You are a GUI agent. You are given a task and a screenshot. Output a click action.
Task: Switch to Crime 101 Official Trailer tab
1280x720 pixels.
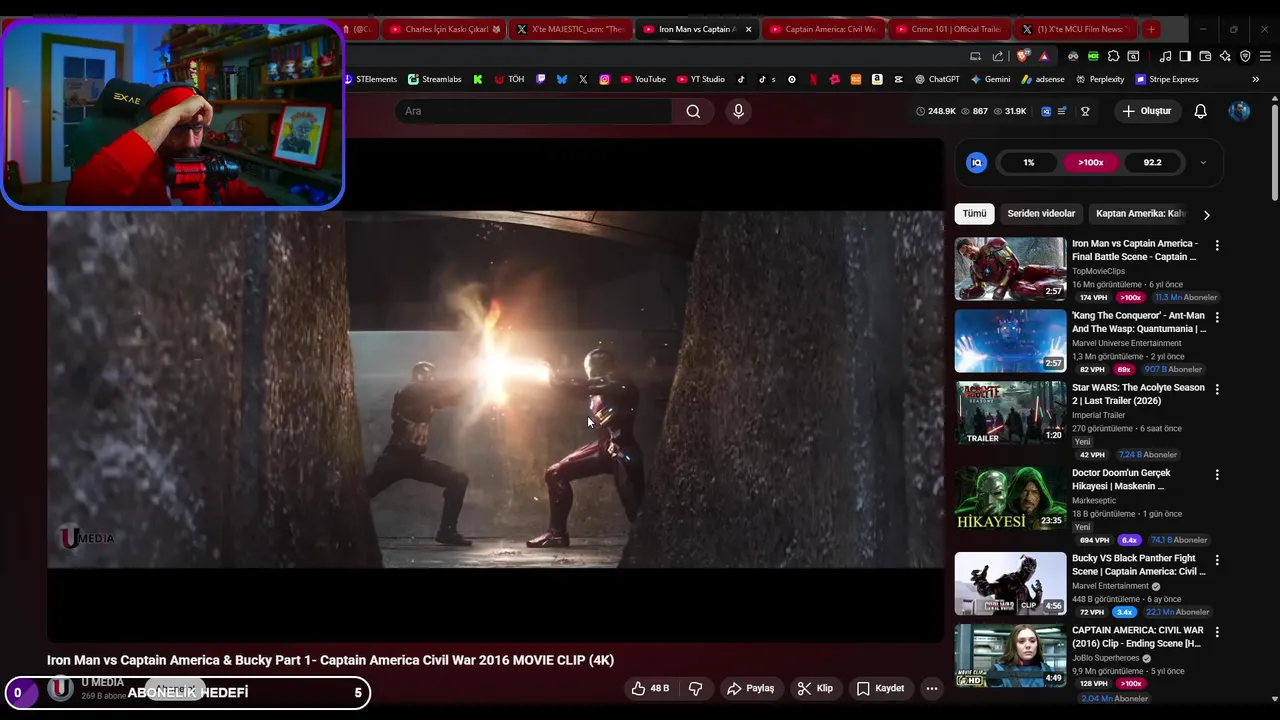coord(950,29)
